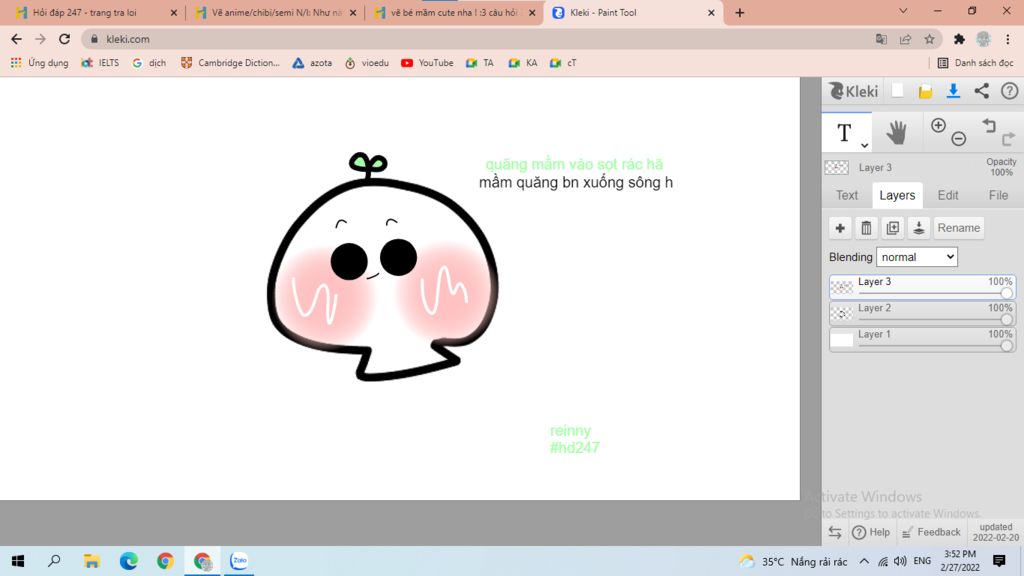Viewport: 1024px width, 576px height.
Task: Open the Blending mode dropdown
Action: pyautogui.click(x=917, y=257)
